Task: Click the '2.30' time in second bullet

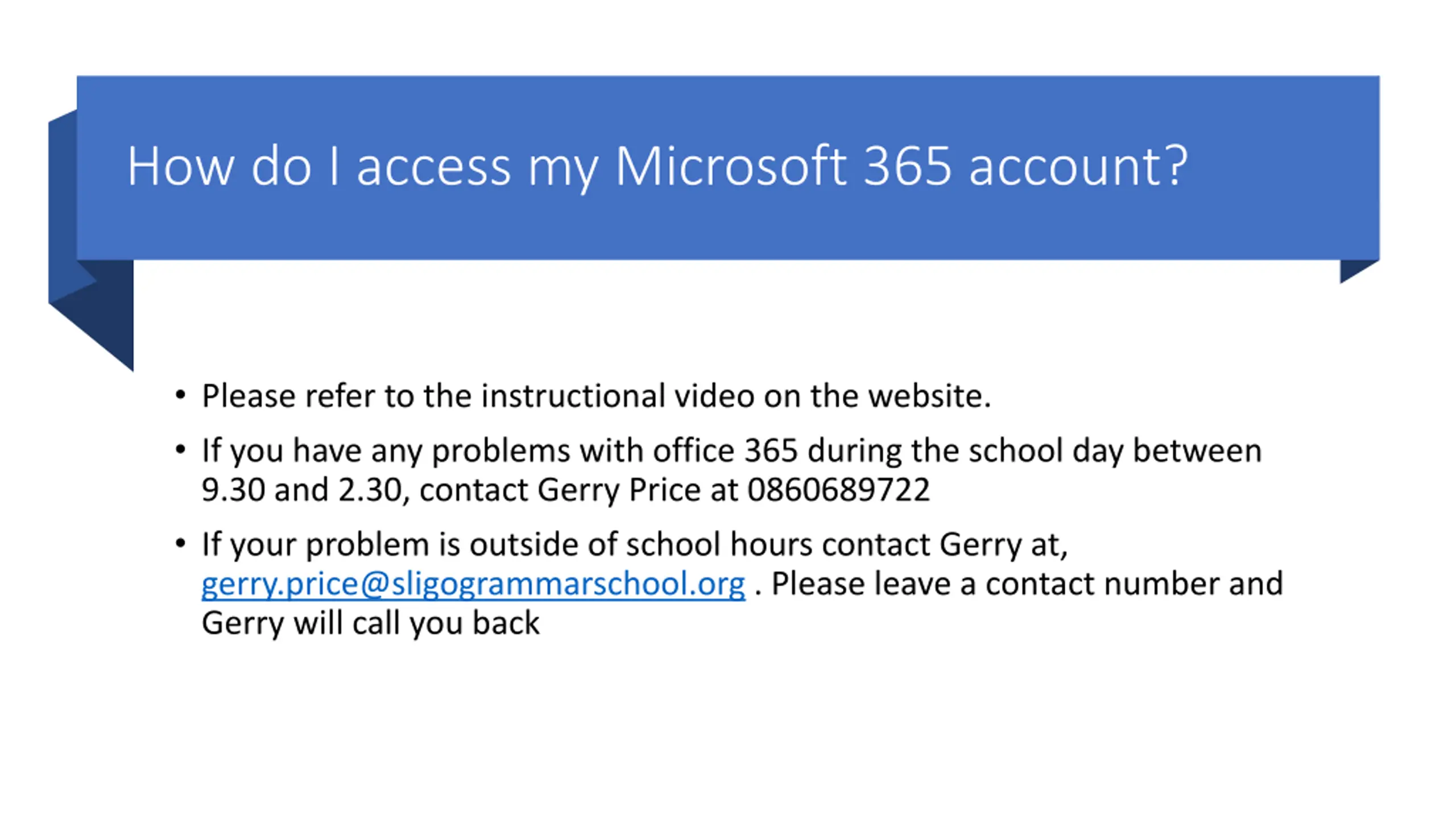Action: [370, 490]
